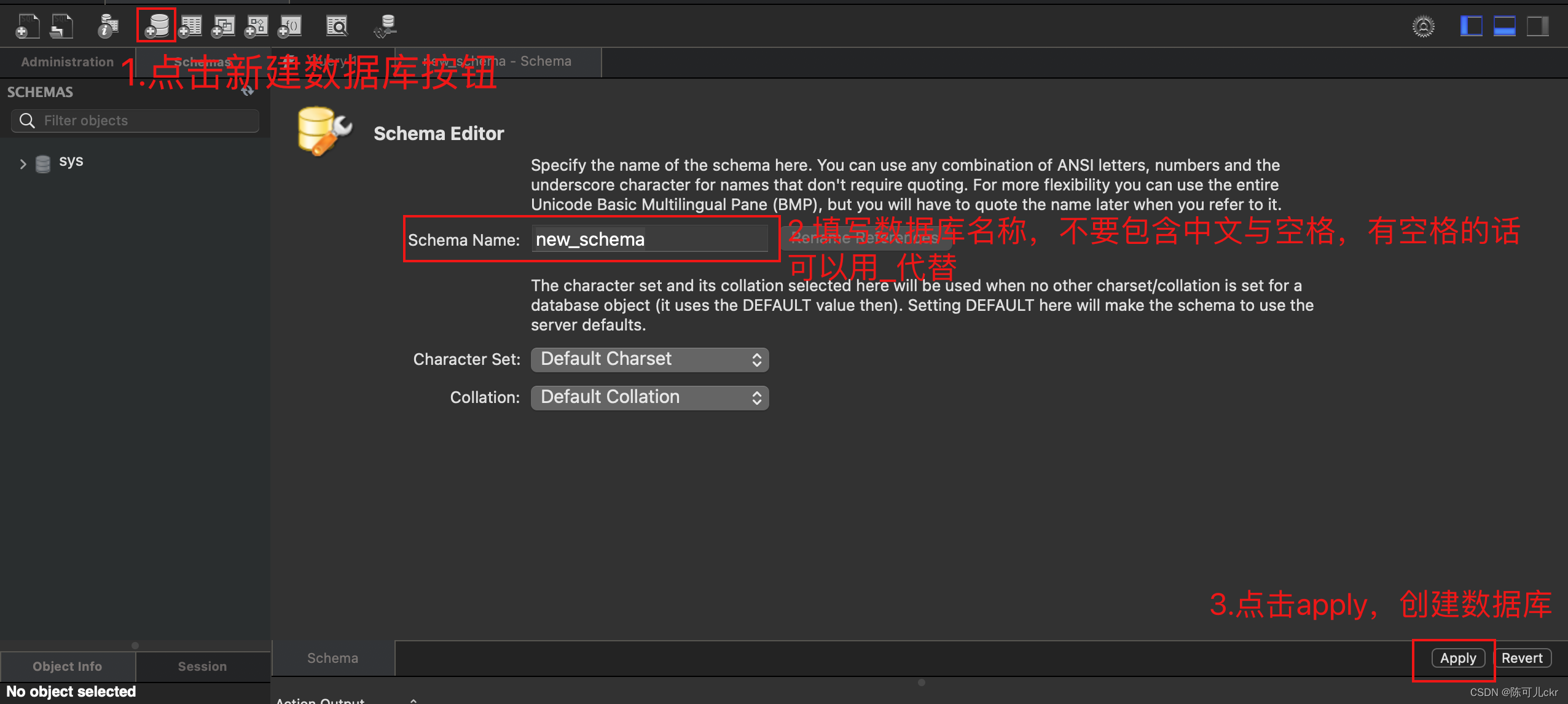Click create new function icon

click(x=290, y=26)
